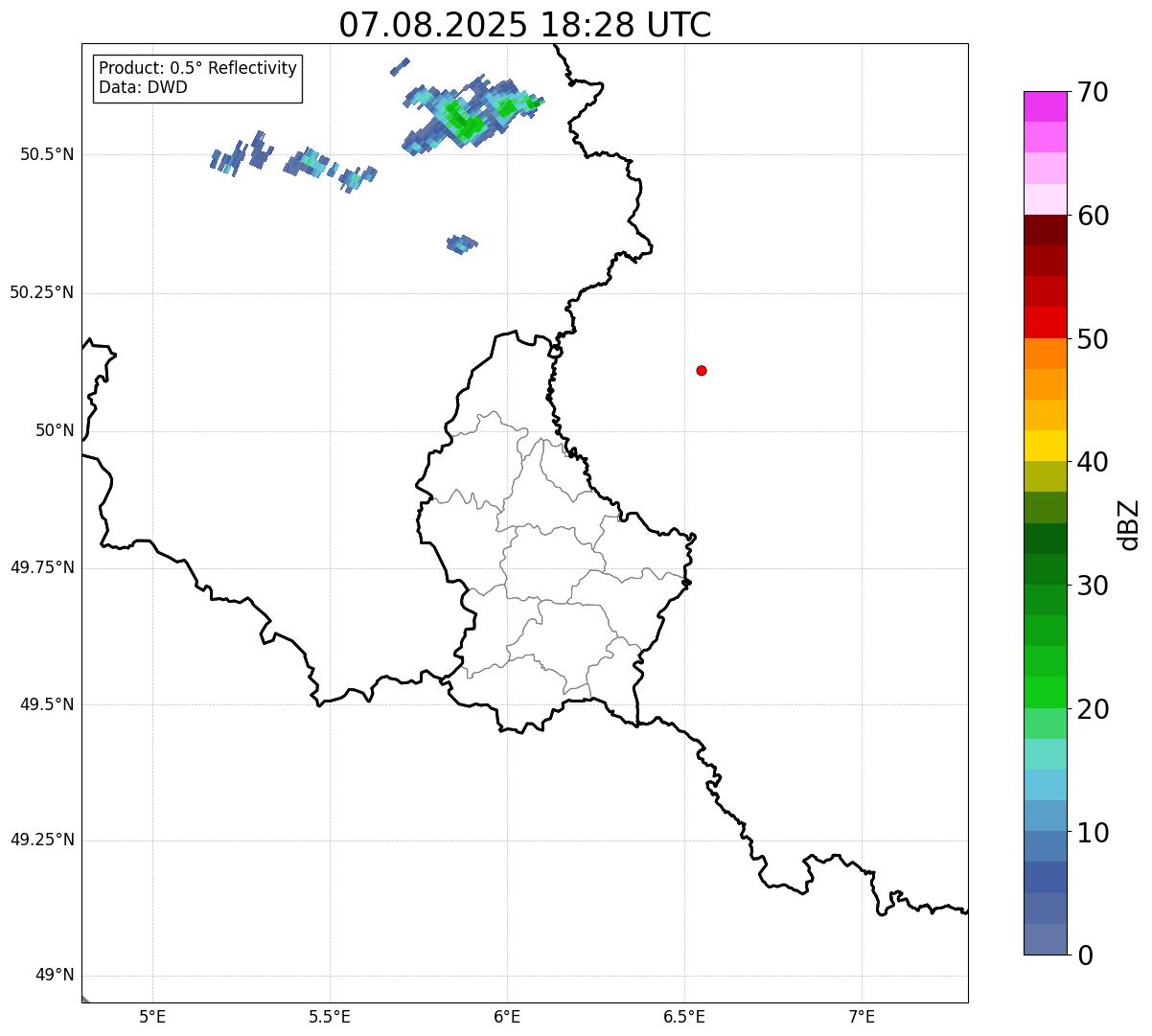
Task: Click the latitude label 49.25°N
Action: [x=42, y=840]
